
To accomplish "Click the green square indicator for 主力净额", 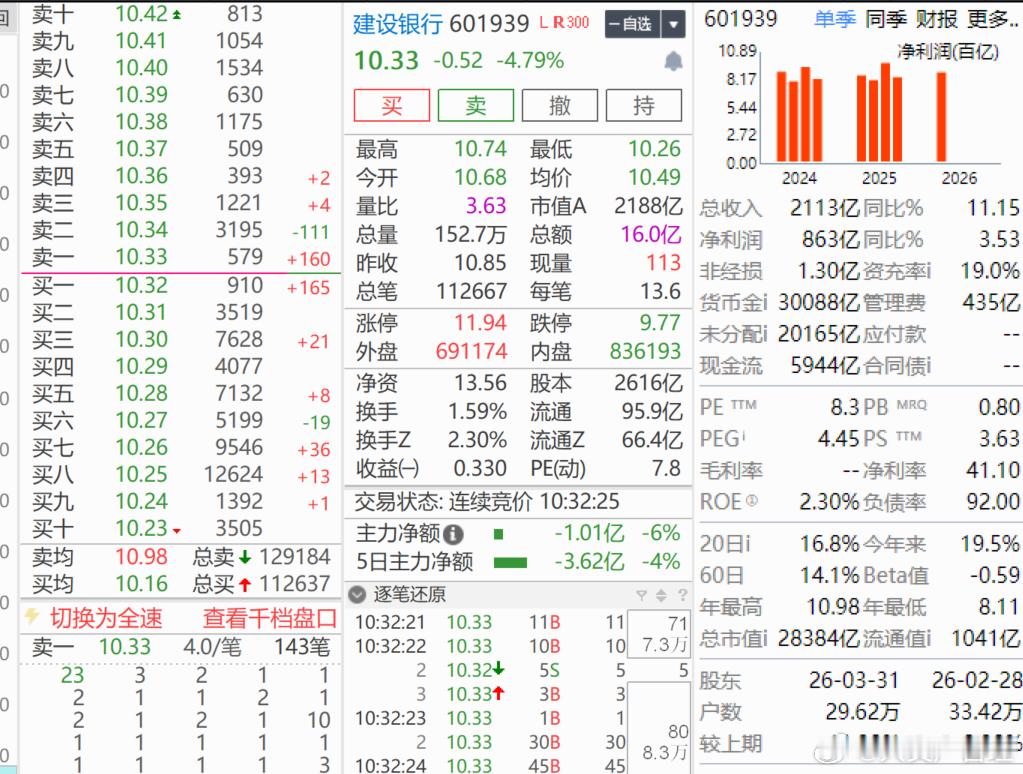I will [498, 534].
